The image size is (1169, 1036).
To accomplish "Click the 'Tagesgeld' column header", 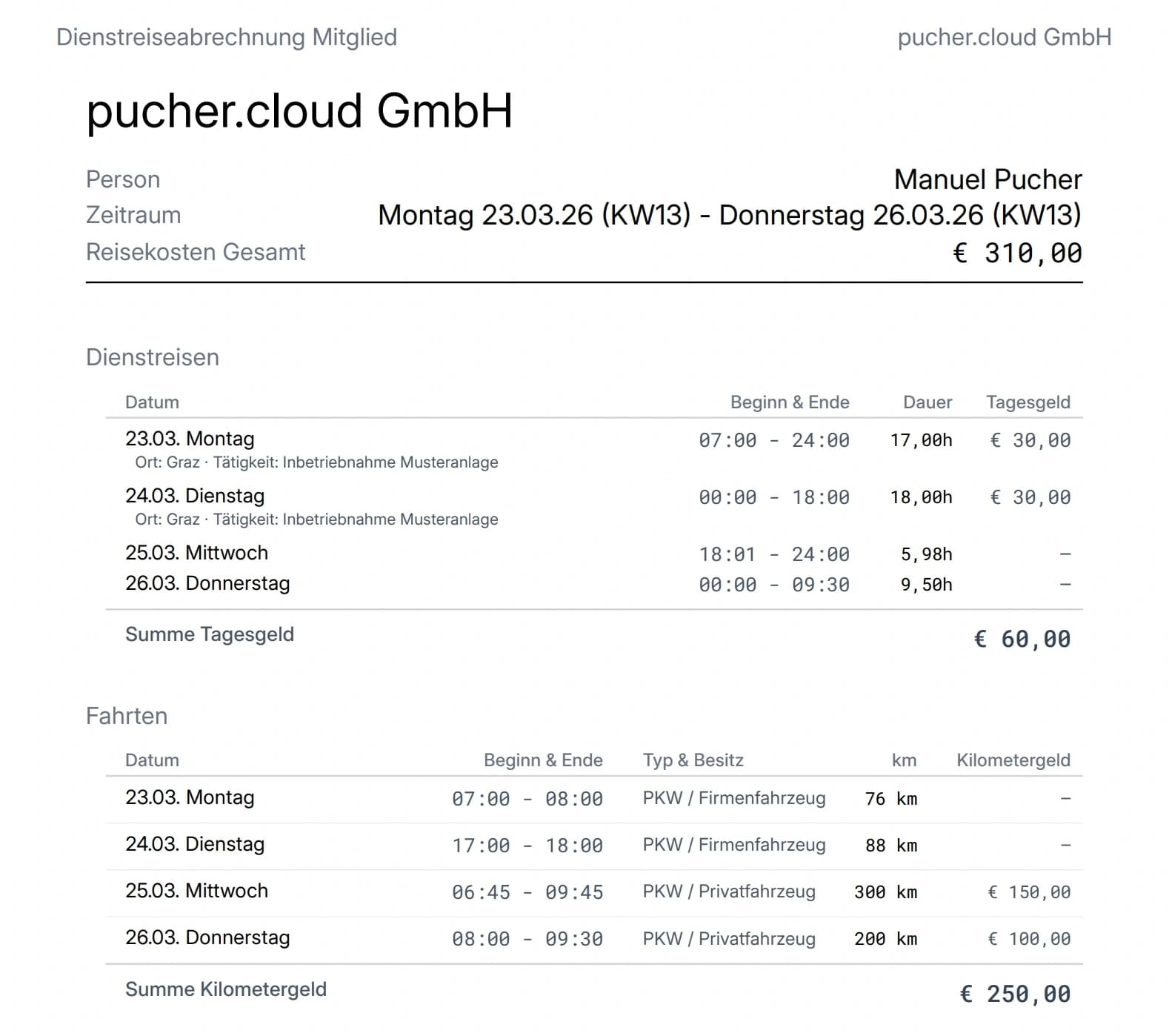I will (x=1028, y=402).
